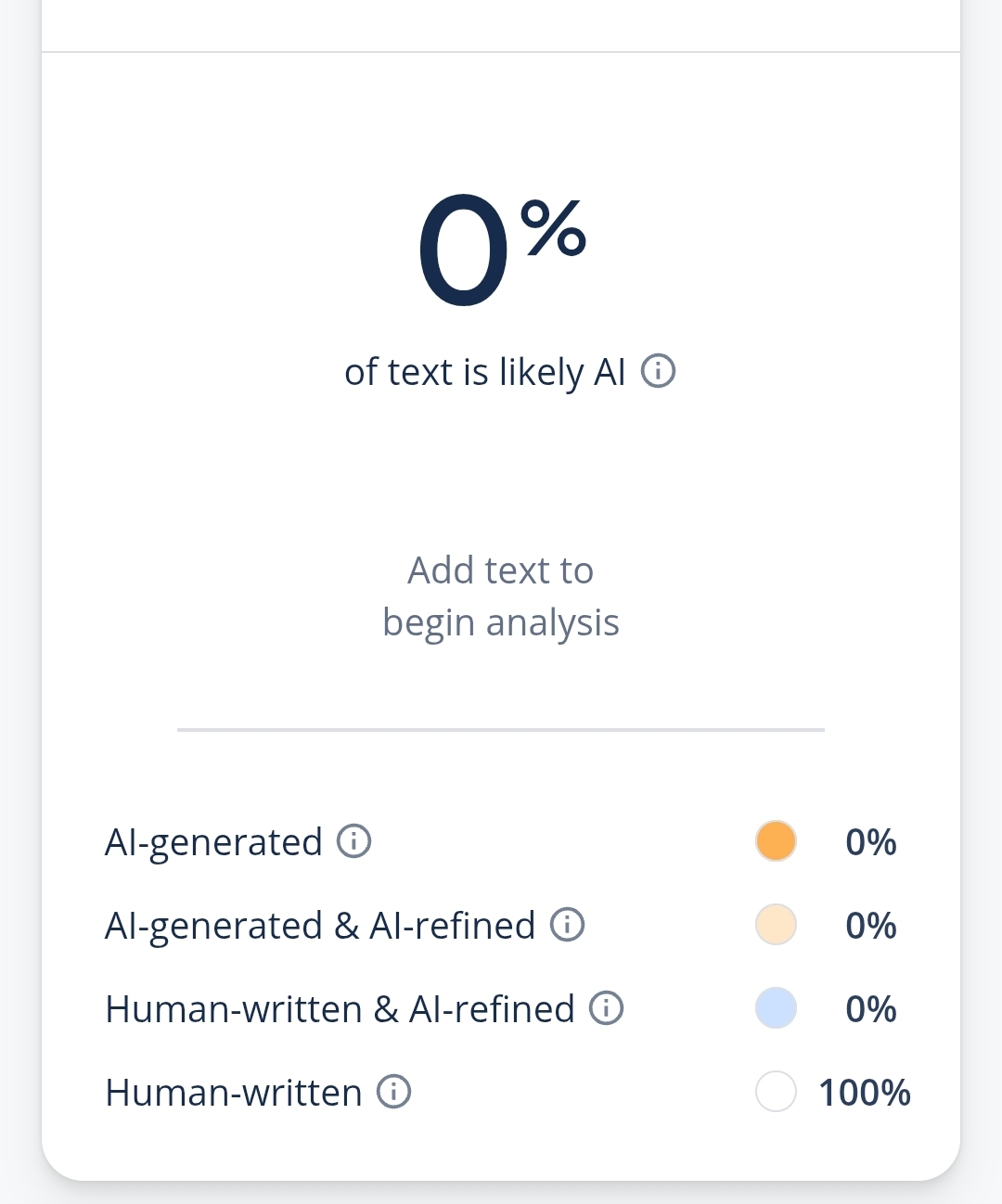Viewport: 1002px width, 1204px height.
Task: Click the light blue Human-written & AI-refined dot
Action: (776, 1008)
